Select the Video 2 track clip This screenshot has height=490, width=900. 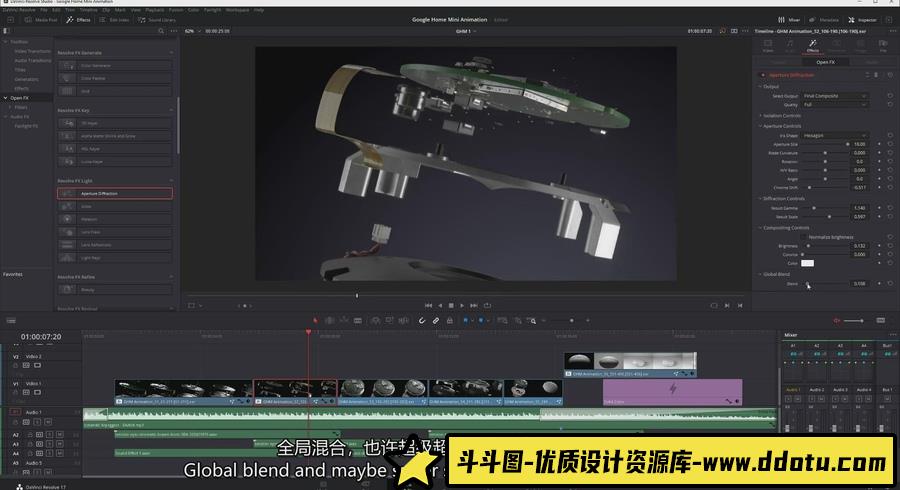click(x=630, y=365)
